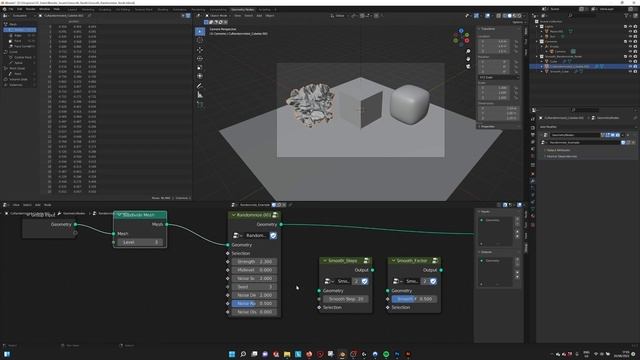Switch to Shading workspace tab
Viewport: 640px width, 360px height.
pos(162,9)
